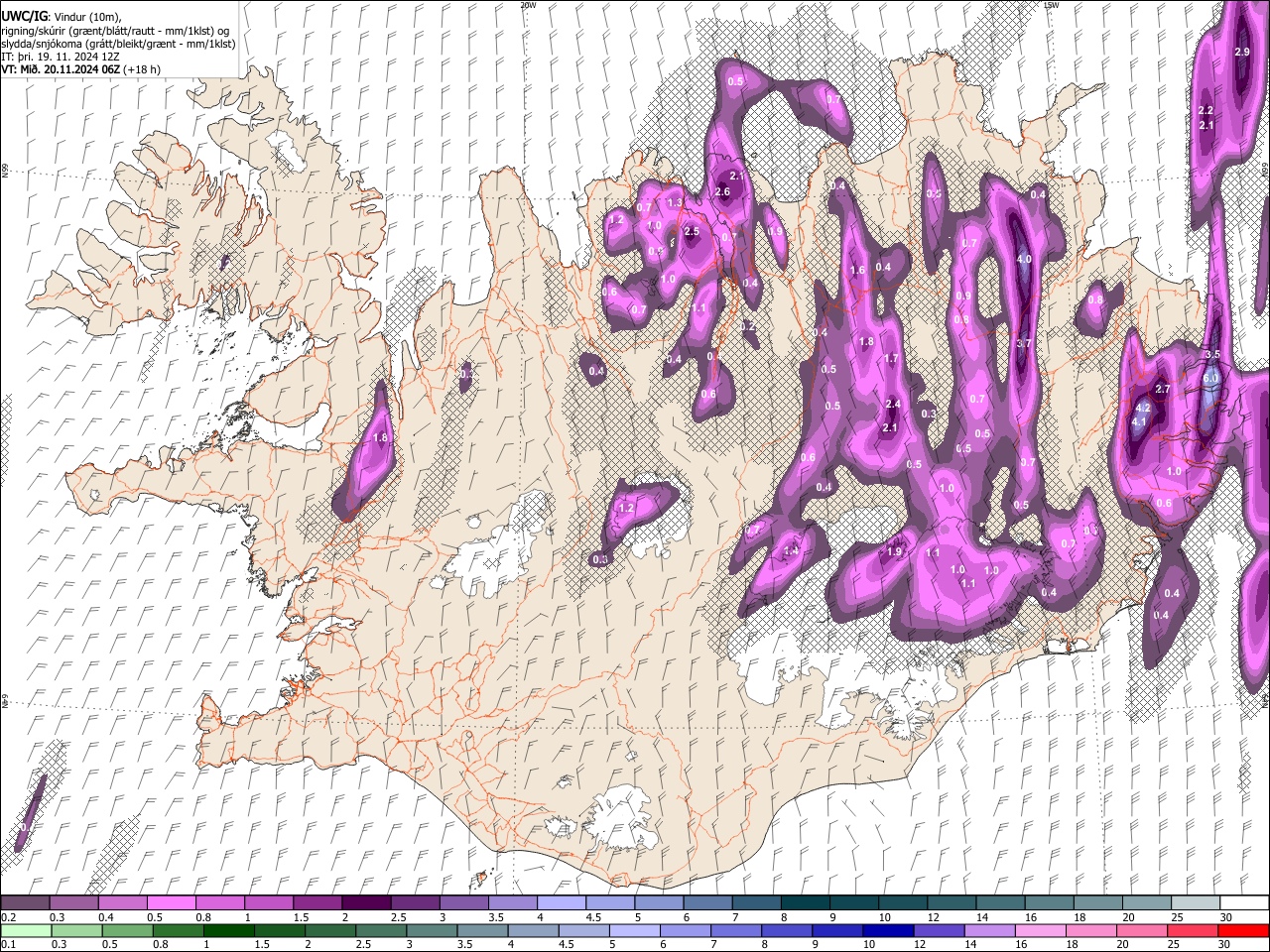Click the 4.2 snowfall value label
The height and width of the screenshot is (952, 1270).
click(1142, 408)
